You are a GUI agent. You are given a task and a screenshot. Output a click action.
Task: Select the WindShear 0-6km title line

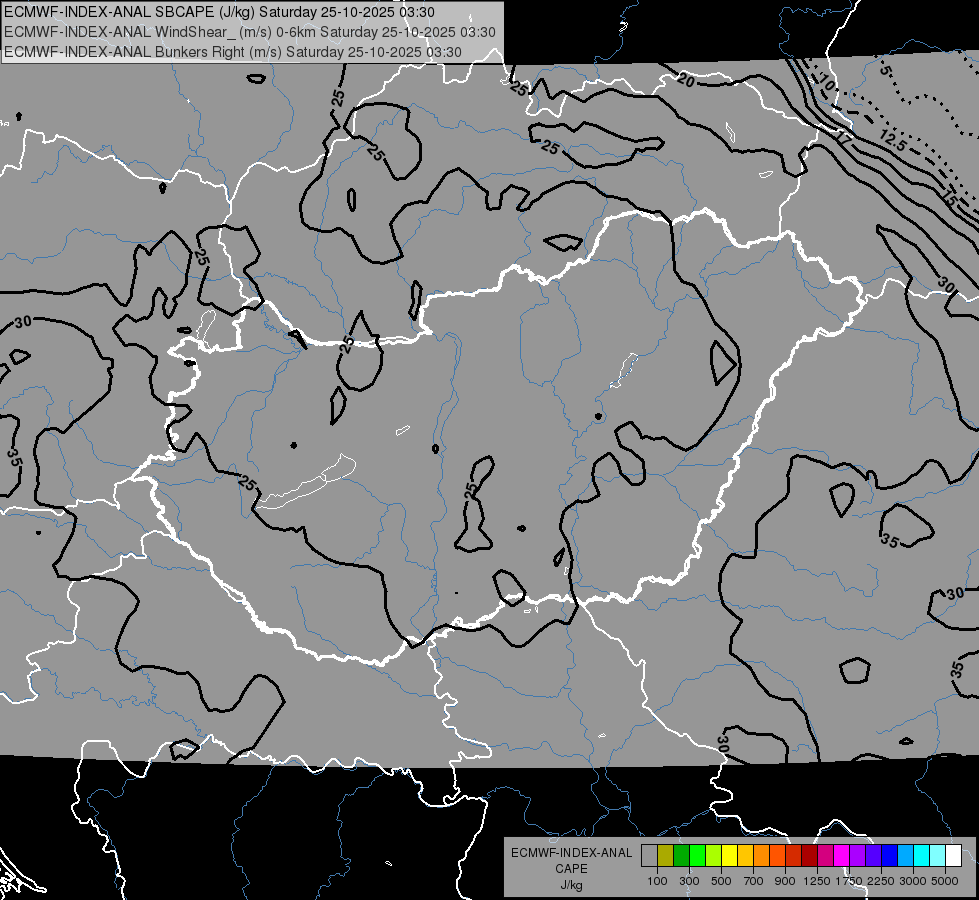tap(250, 32)
